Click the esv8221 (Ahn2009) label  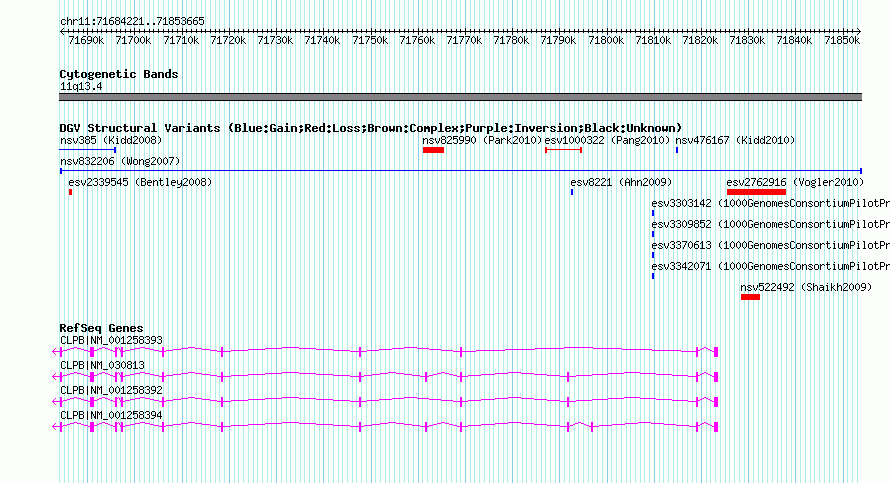pos(621,182)
